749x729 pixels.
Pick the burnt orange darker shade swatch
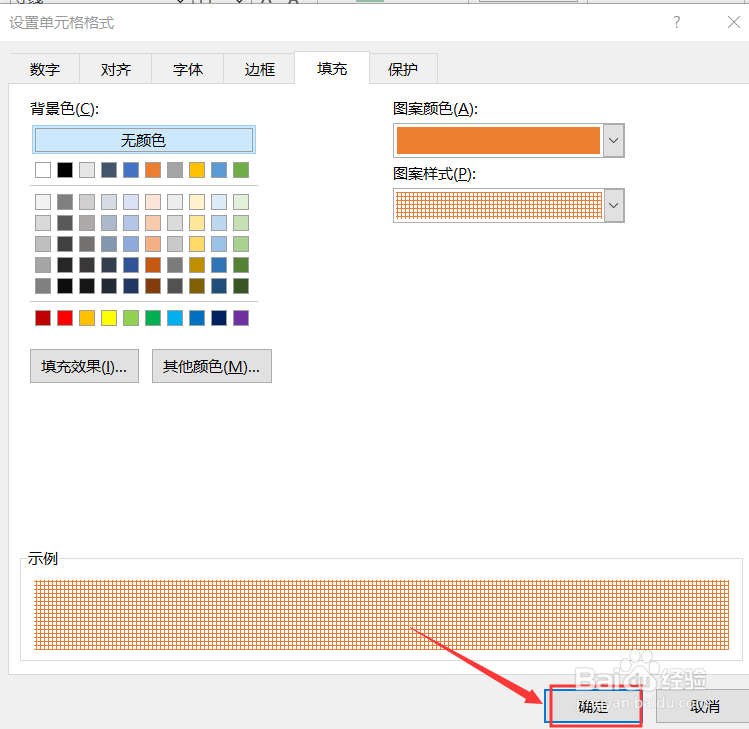tap(153, 265)
